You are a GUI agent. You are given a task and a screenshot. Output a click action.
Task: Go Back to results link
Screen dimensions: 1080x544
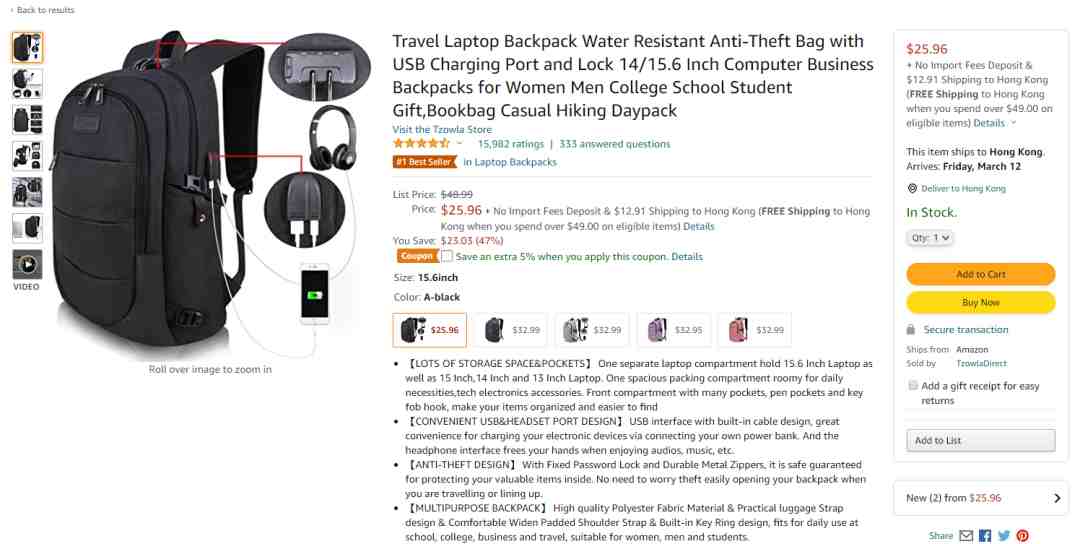tap(42, 10)
